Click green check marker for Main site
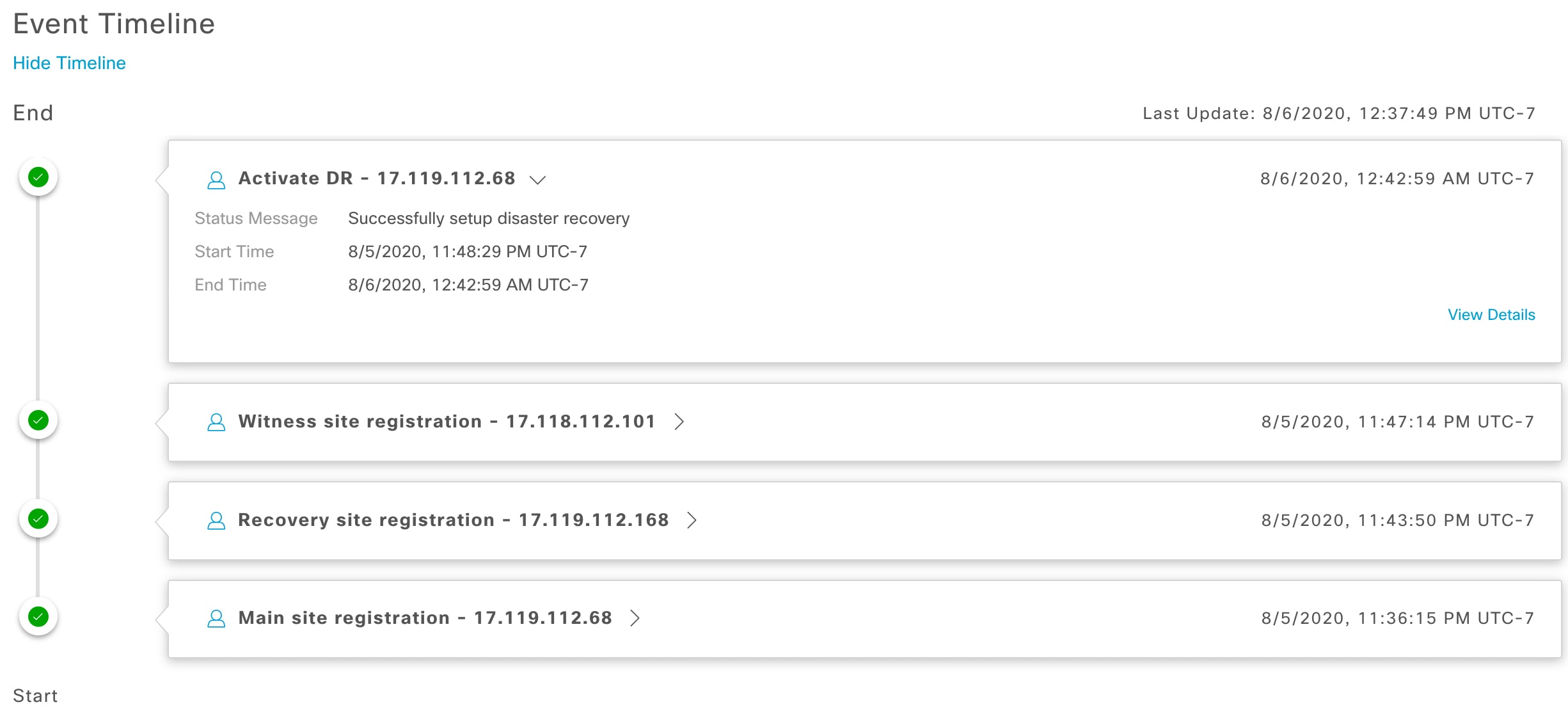 [x=38, y=617]
